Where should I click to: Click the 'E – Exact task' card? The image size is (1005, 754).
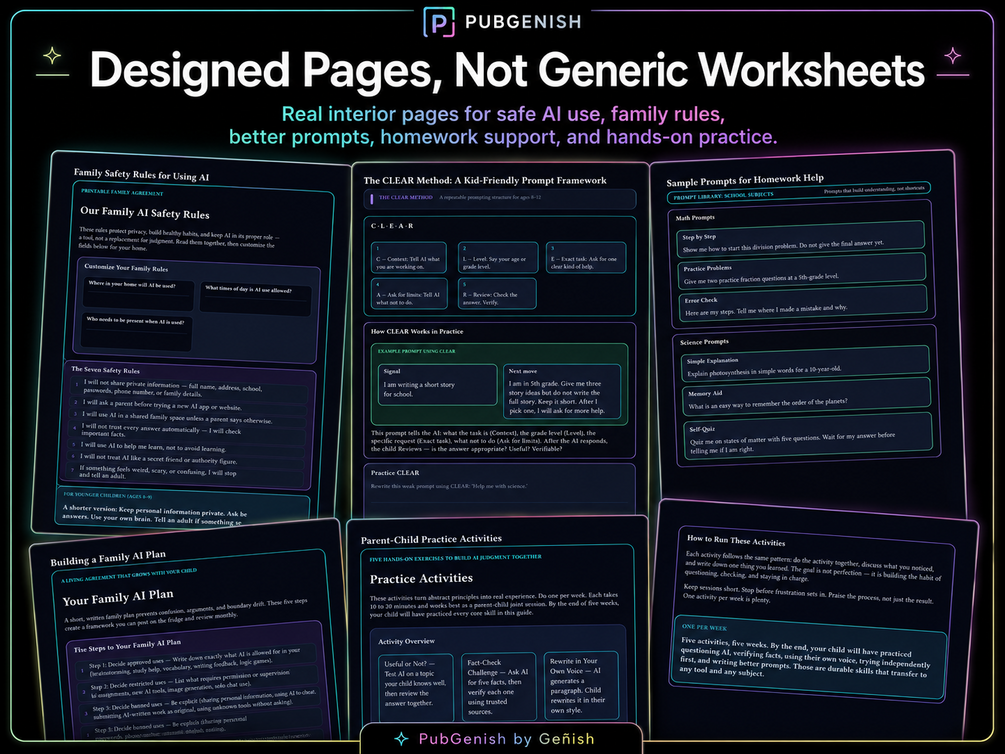586,257
